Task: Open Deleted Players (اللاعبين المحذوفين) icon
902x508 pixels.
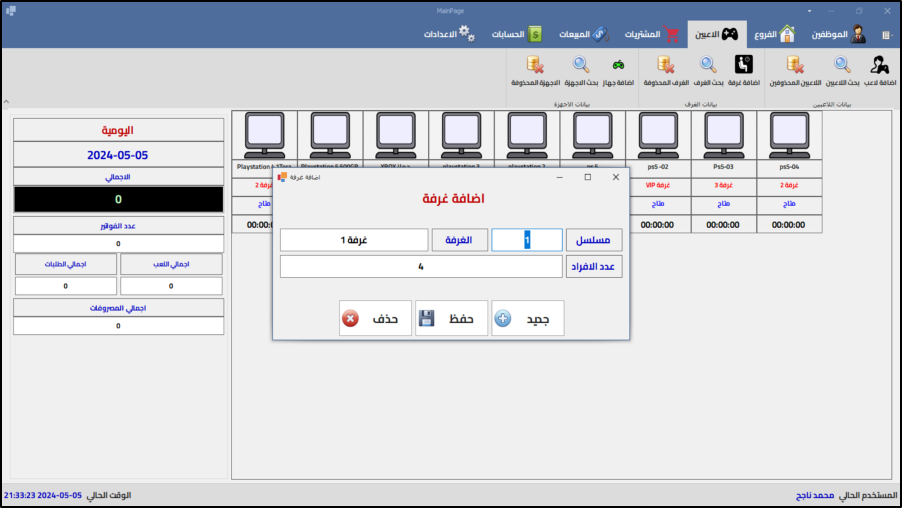Action: point(795,66)
